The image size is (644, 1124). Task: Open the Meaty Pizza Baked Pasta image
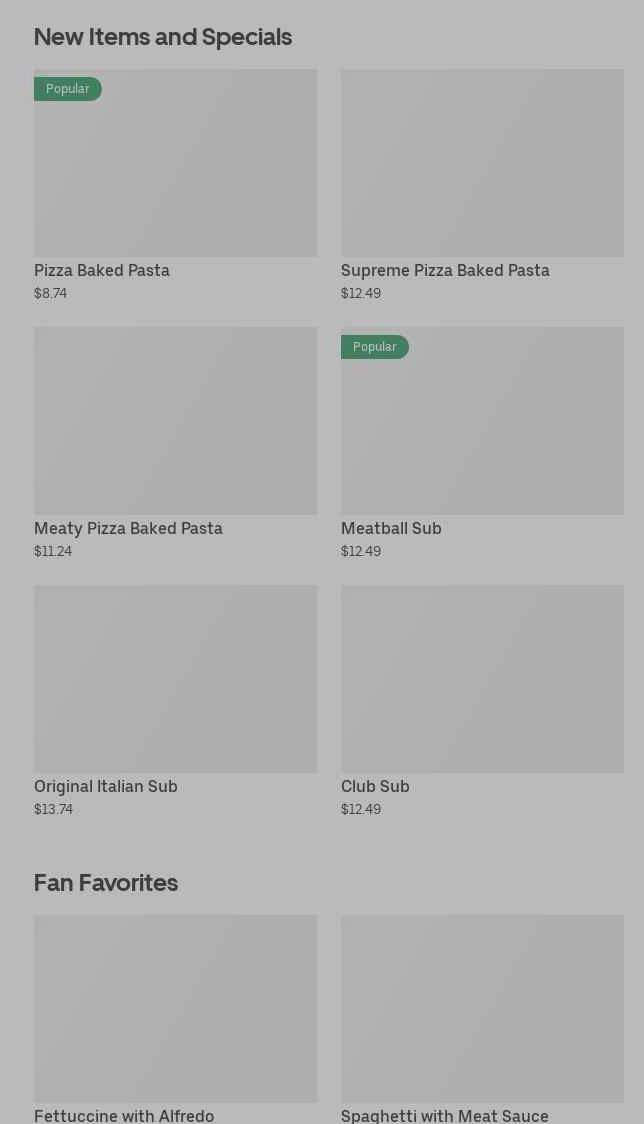(x=175, y=421)
